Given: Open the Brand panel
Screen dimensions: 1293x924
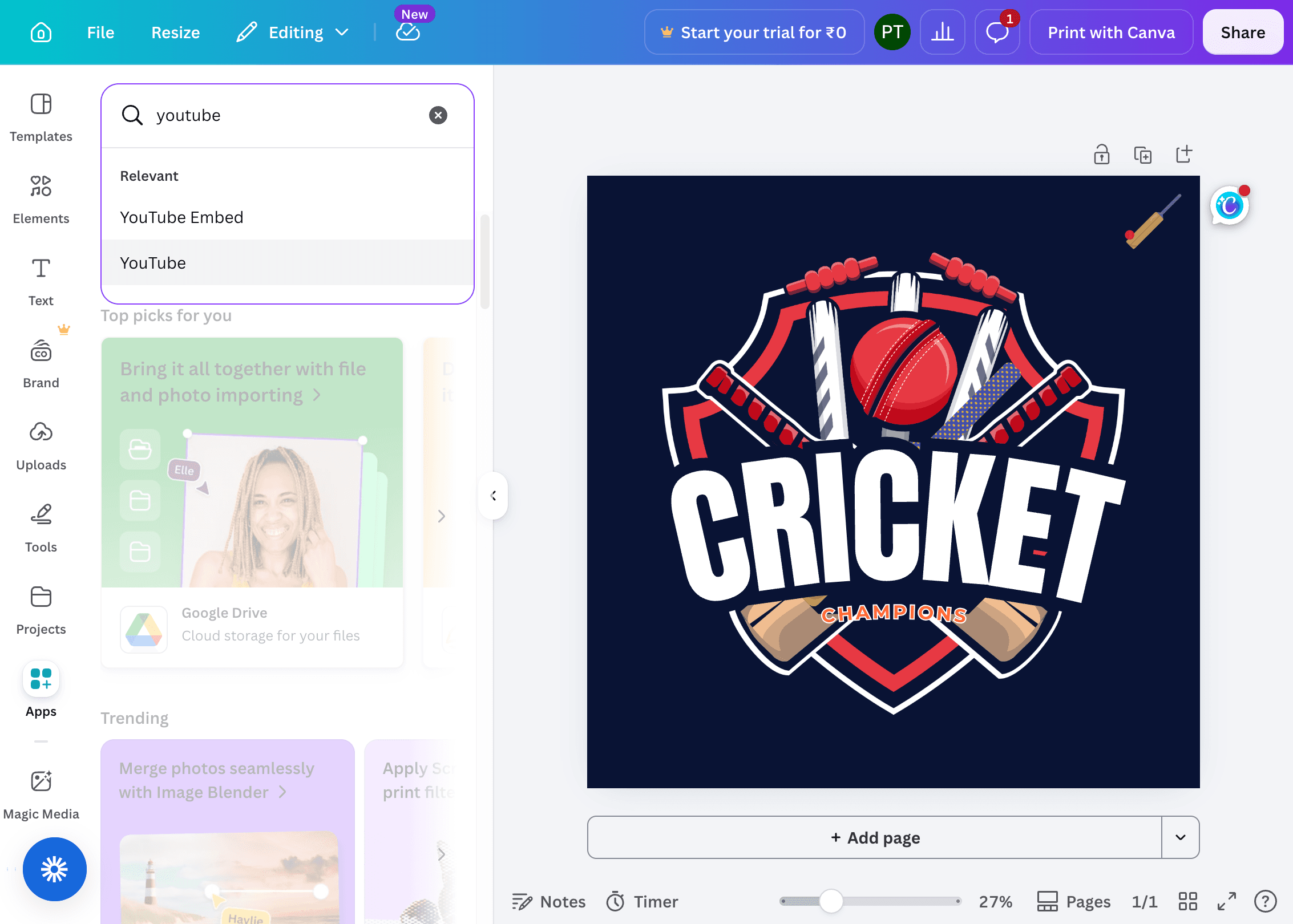Looking at the screenshot, I should point(41,364).
